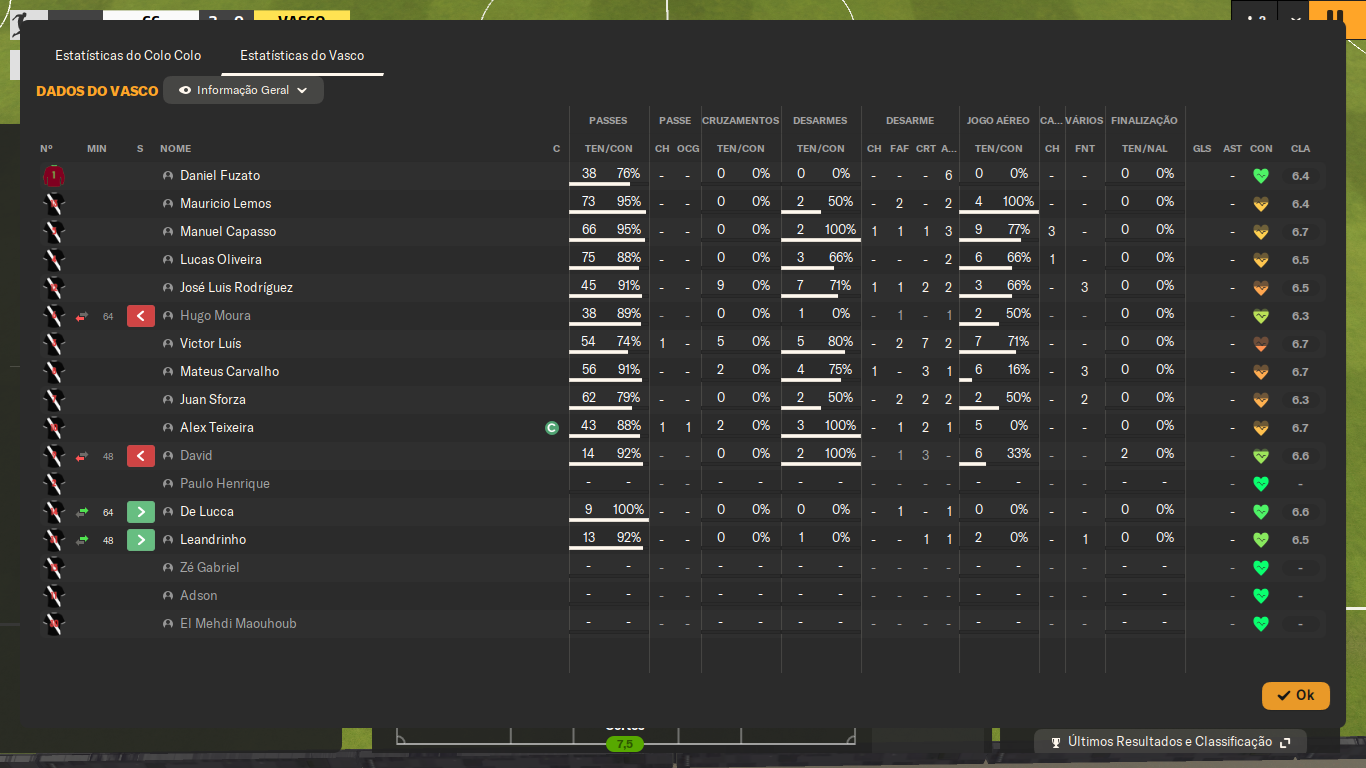Click Leandrinho's shirt icon
This screenshot has height=768, width=1366.
point(54,540)
